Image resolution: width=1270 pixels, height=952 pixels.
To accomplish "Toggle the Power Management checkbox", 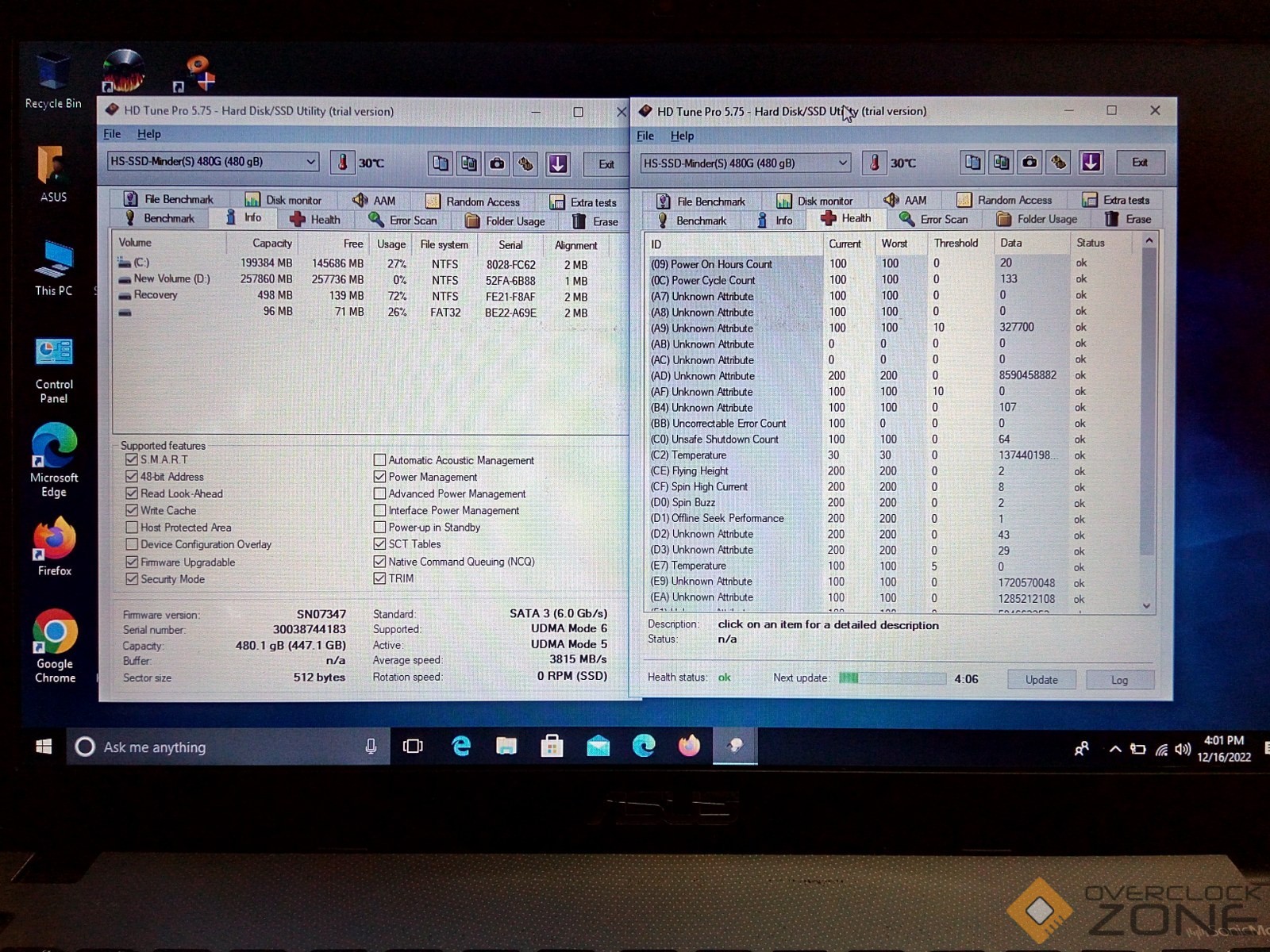I will pos(379,477).
